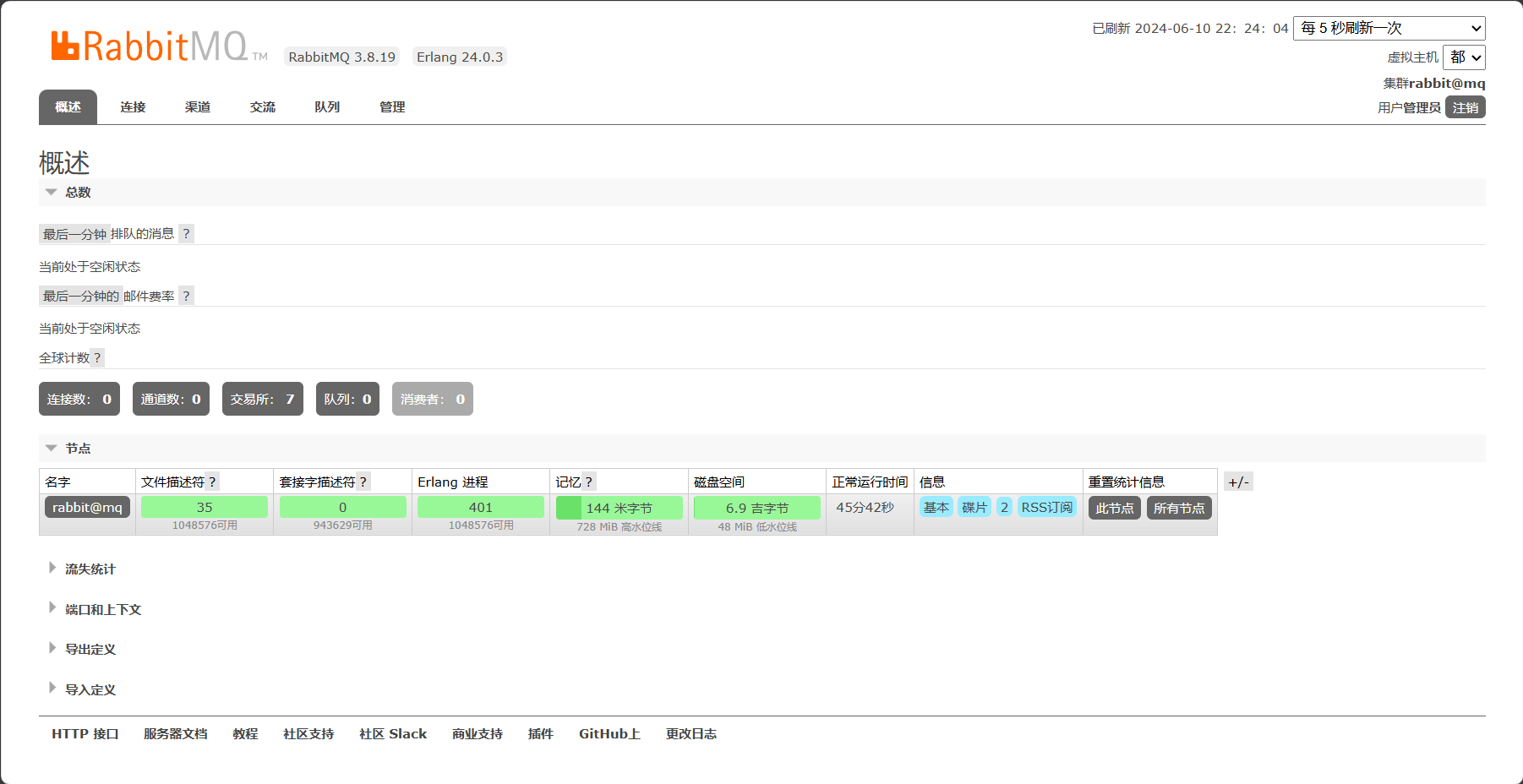Toggle table columns with +/- control
The width and height of the screenshot is (1523, 784).
coord(1238,482)
